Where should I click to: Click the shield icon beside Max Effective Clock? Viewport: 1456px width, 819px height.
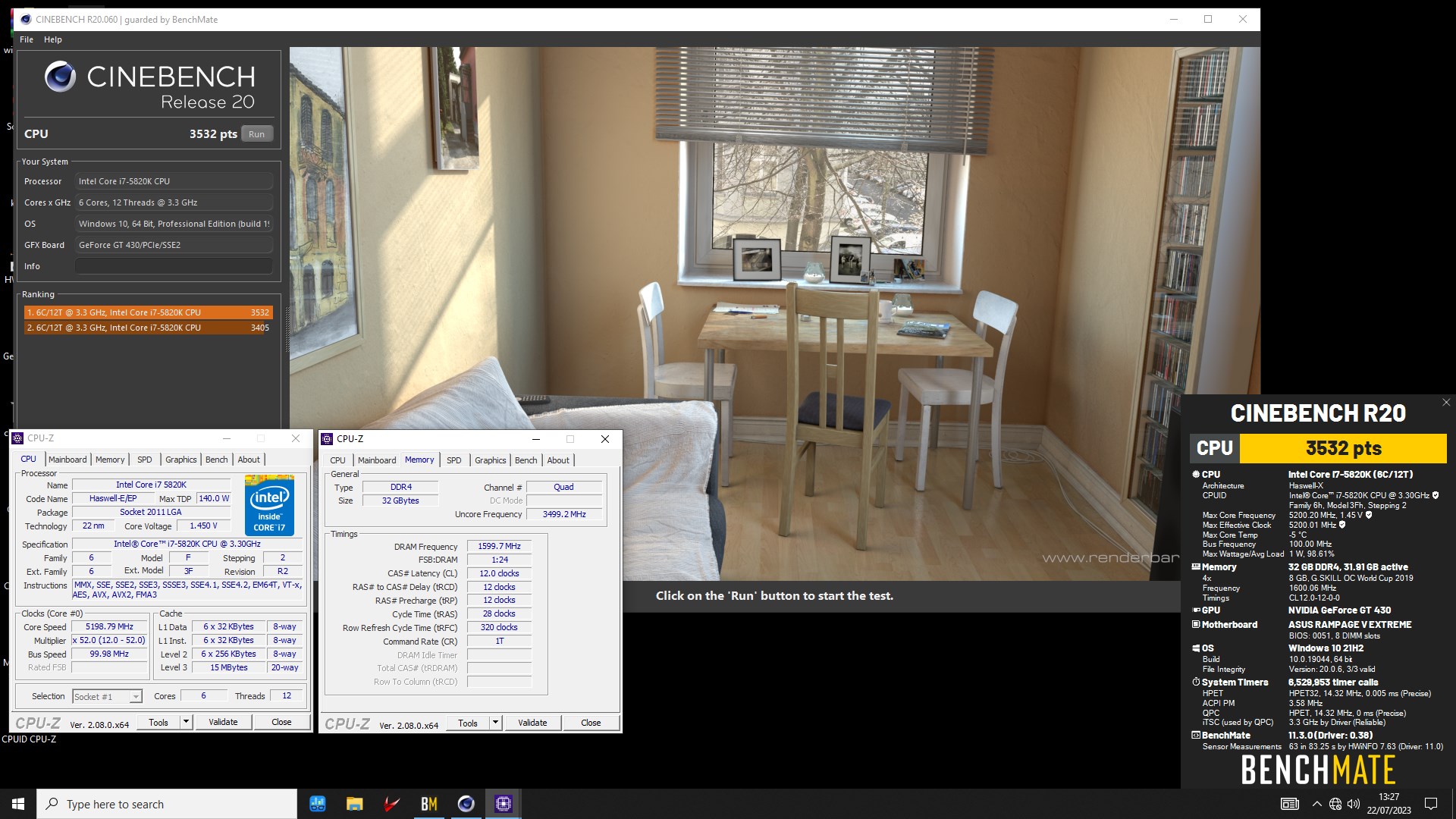coord(1342,525)
